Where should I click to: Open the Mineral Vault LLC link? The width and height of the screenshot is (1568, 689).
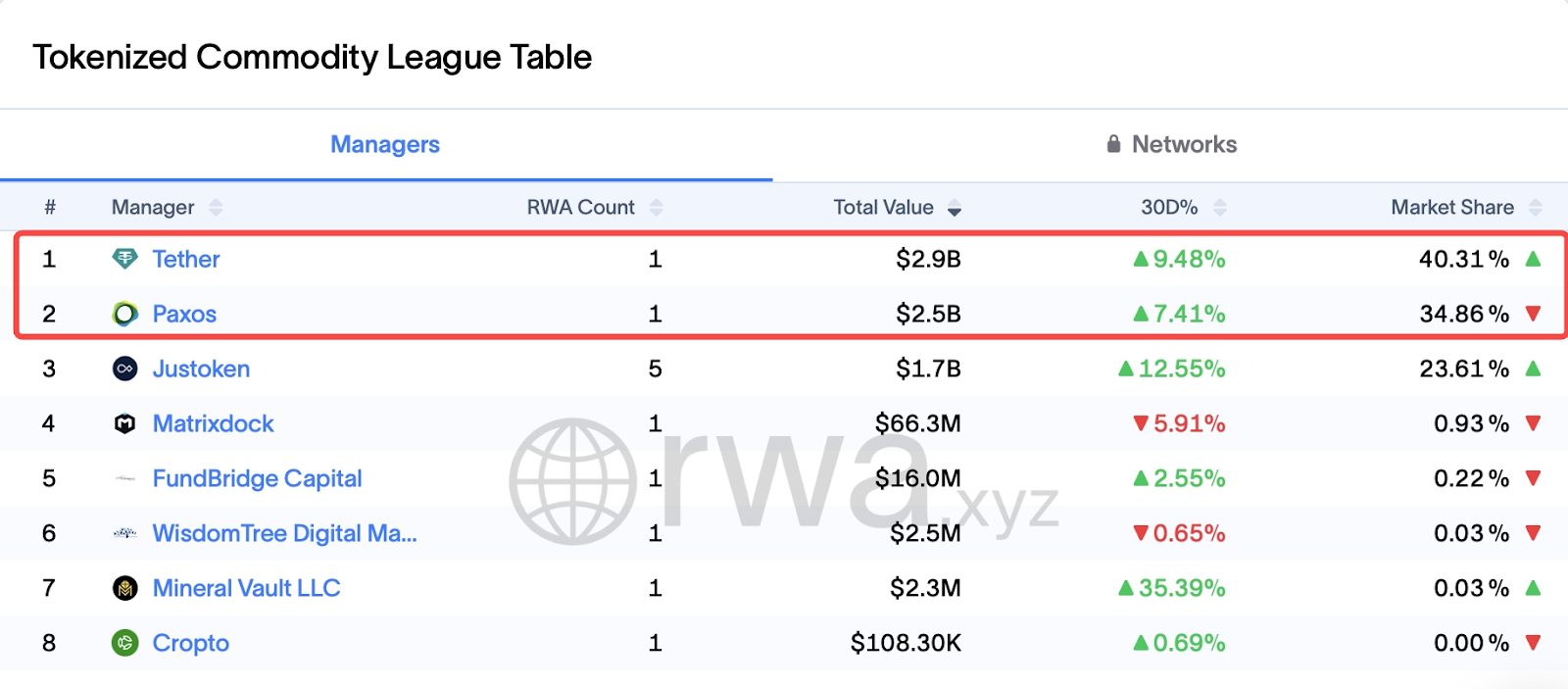coord(246,588)
